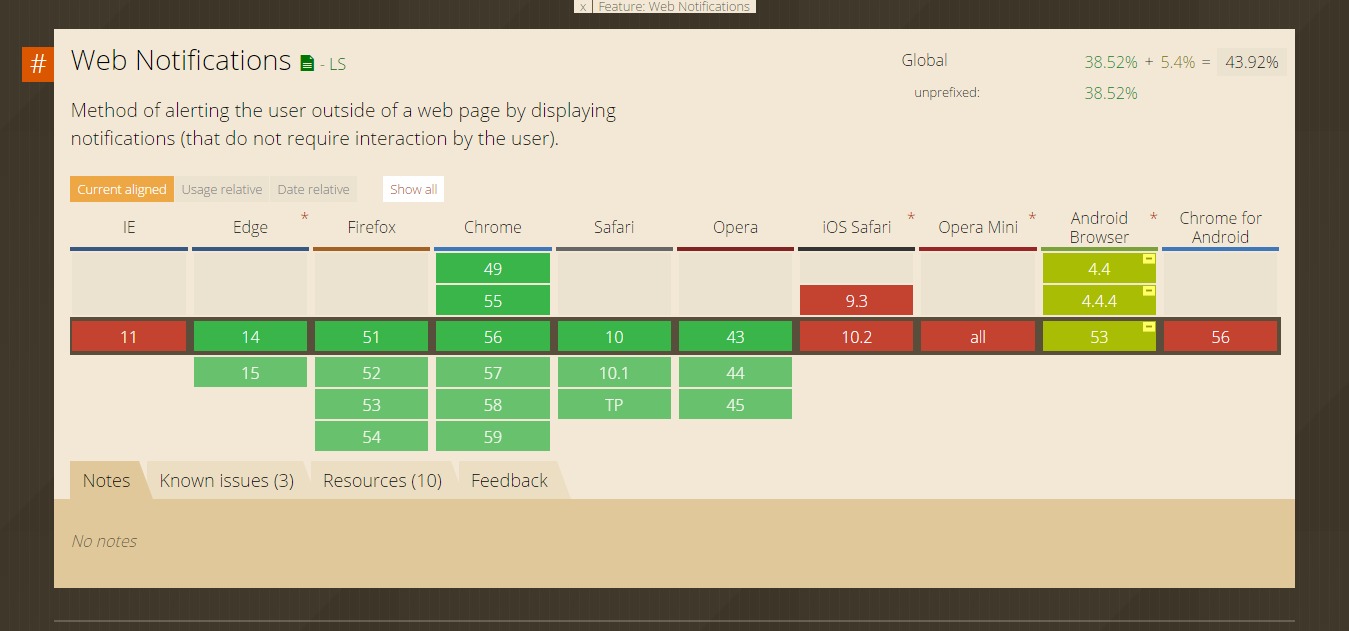Click the green spec document icon
This screenshot has height=631, width=1349.
[307, 64]
